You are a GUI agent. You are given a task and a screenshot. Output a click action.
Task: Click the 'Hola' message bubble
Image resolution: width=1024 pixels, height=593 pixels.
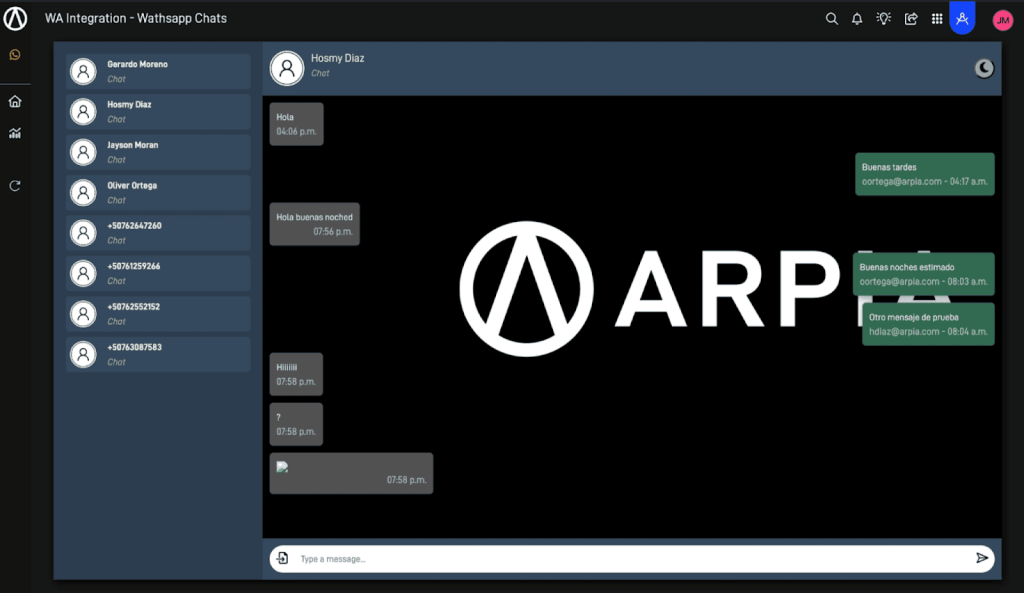pos(296,124)
